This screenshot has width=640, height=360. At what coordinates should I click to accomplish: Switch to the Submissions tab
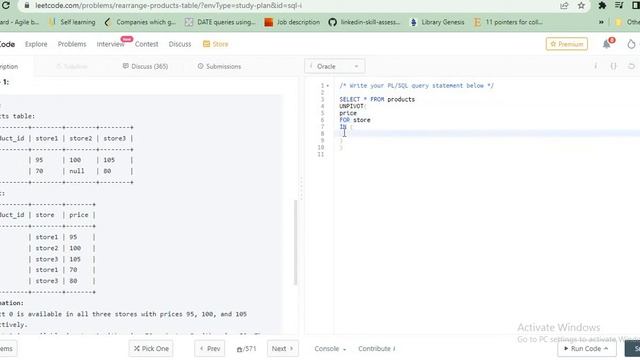pos(219,66)
